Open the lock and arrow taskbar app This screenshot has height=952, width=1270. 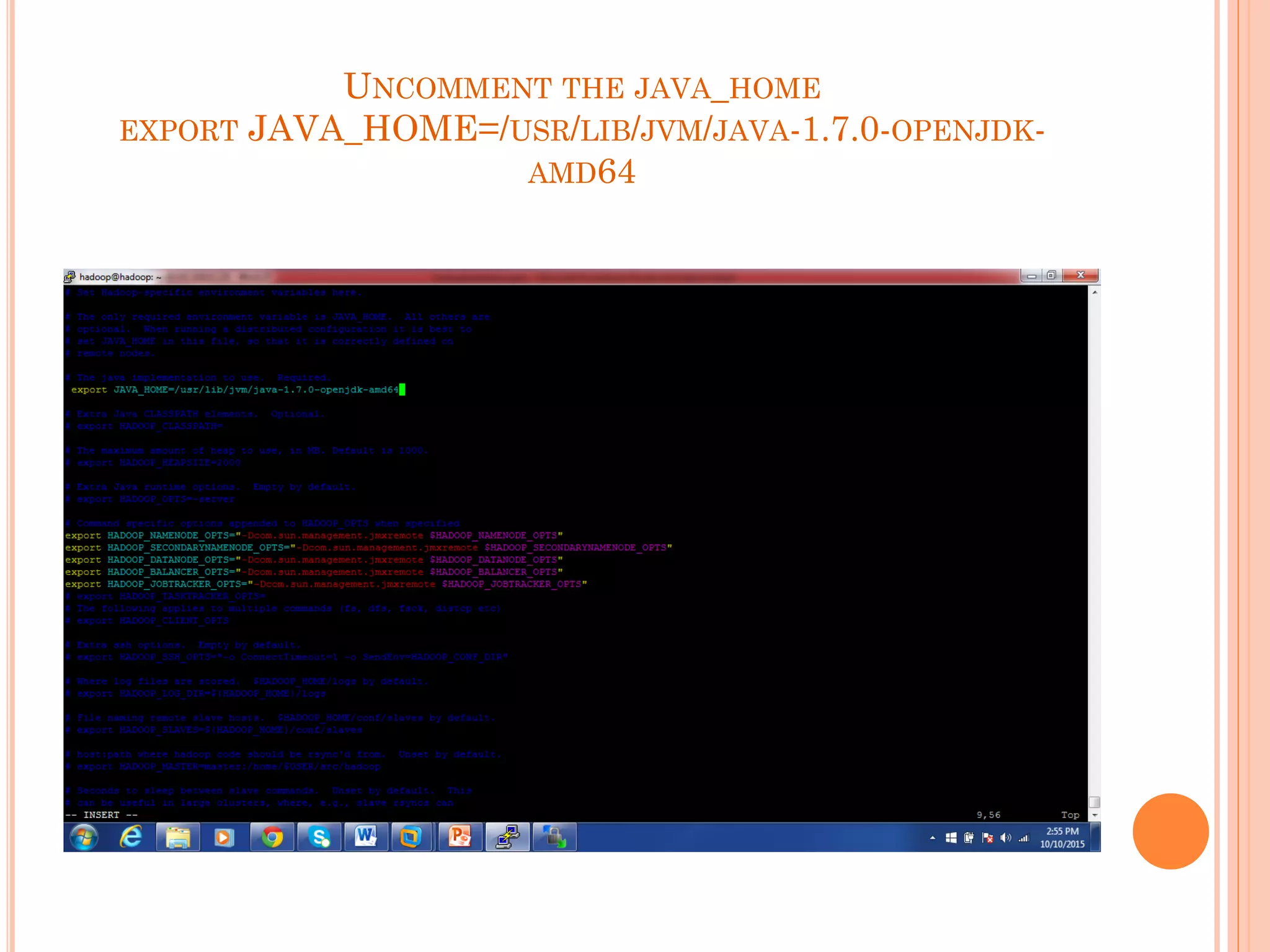[x=554, y=837]
